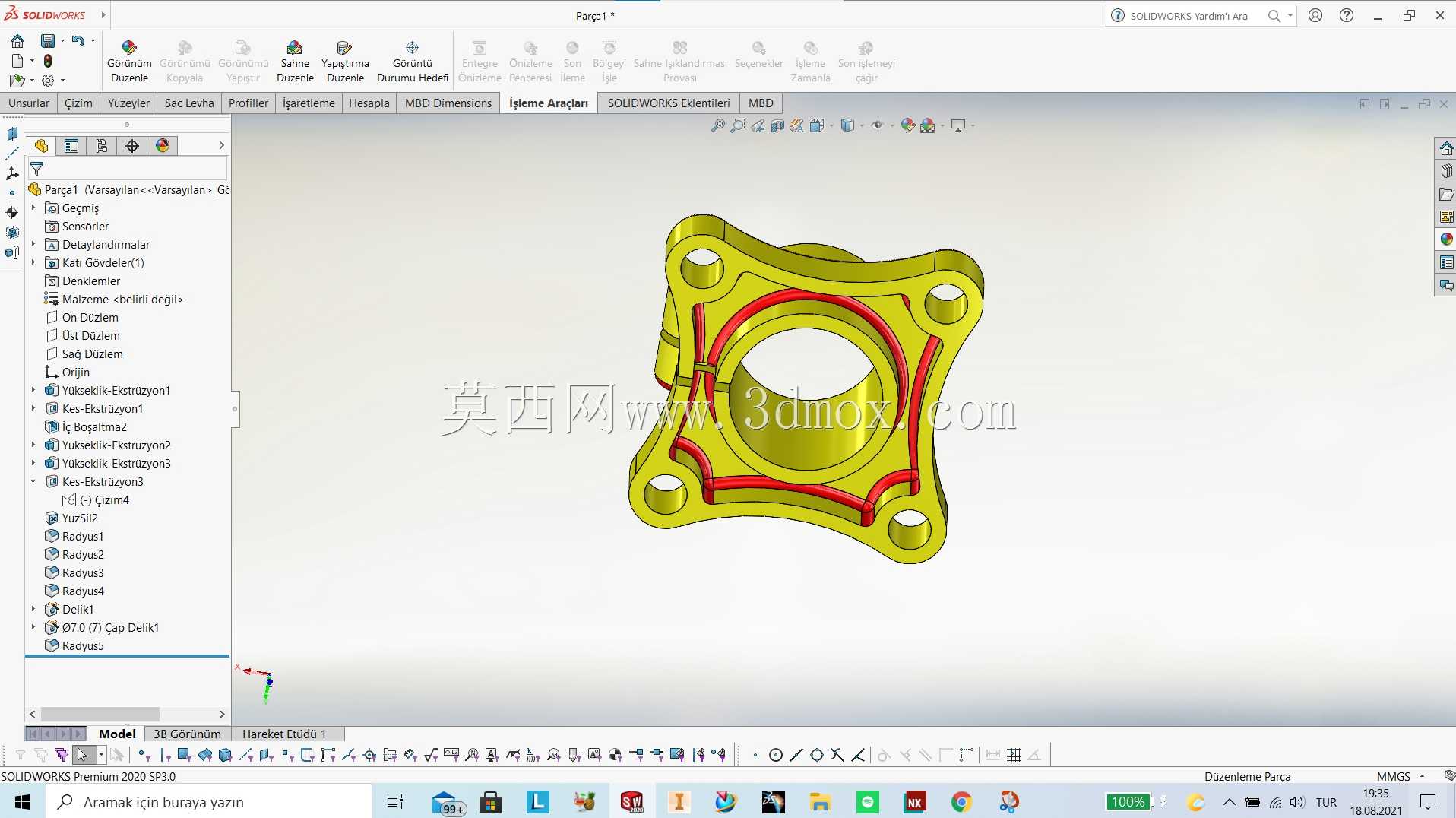Open NX app from taskbar
Viewport: 1456px width, 818px height.
click(x=914, y=802)
